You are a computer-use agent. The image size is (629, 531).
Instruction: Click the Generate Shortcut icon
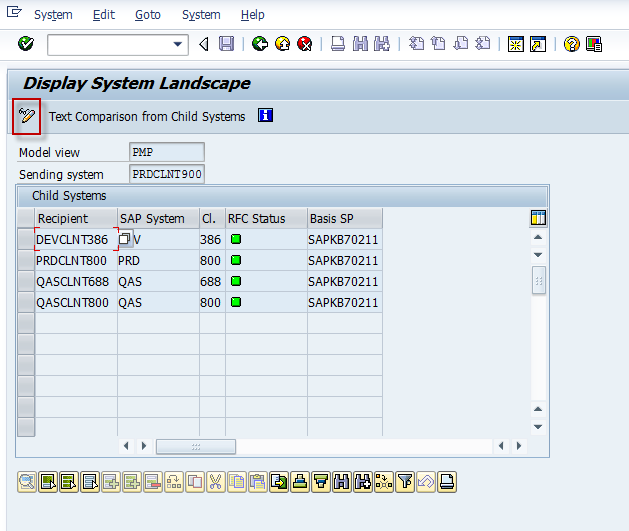[538, 44]
